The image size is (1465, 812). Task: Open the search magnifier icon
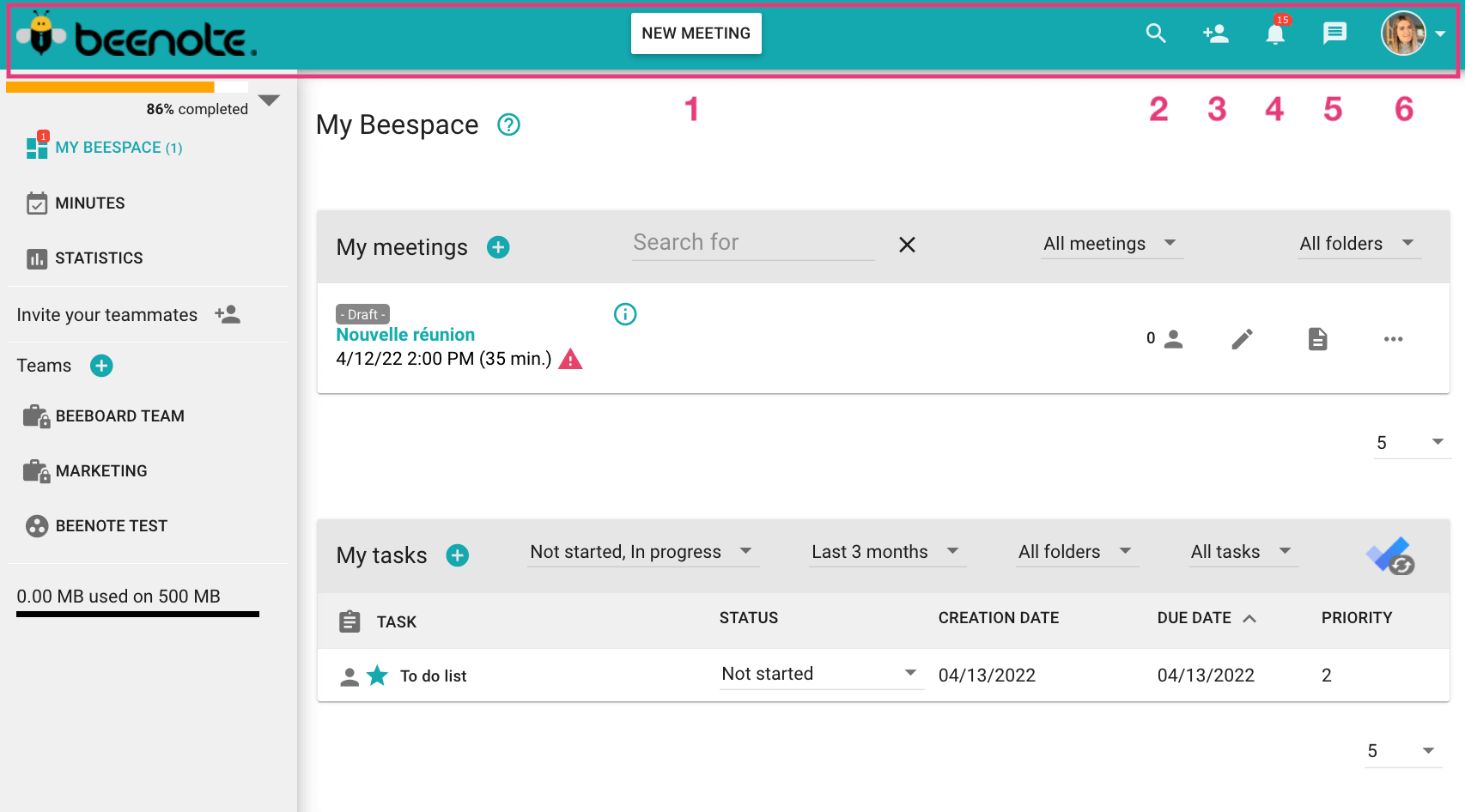point(1156,33)
